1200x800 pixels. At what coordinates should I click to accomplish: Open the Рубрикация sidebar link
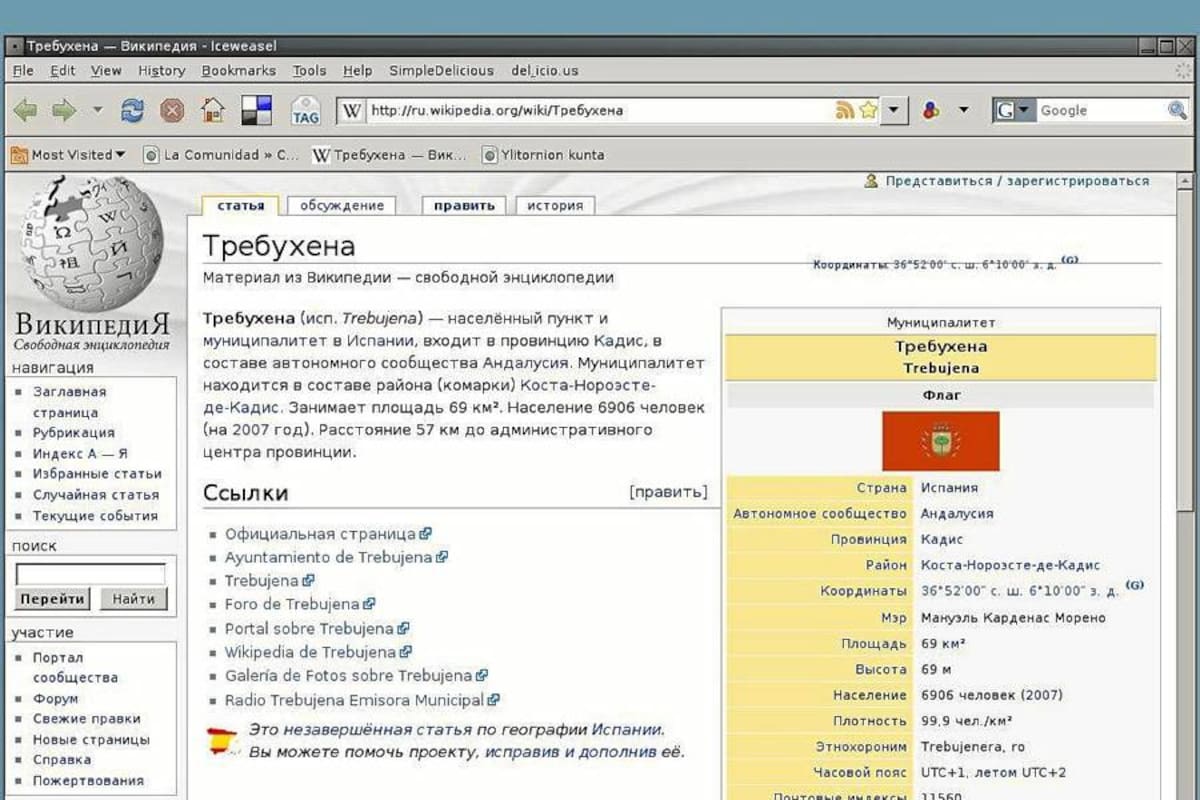point(73,433)
